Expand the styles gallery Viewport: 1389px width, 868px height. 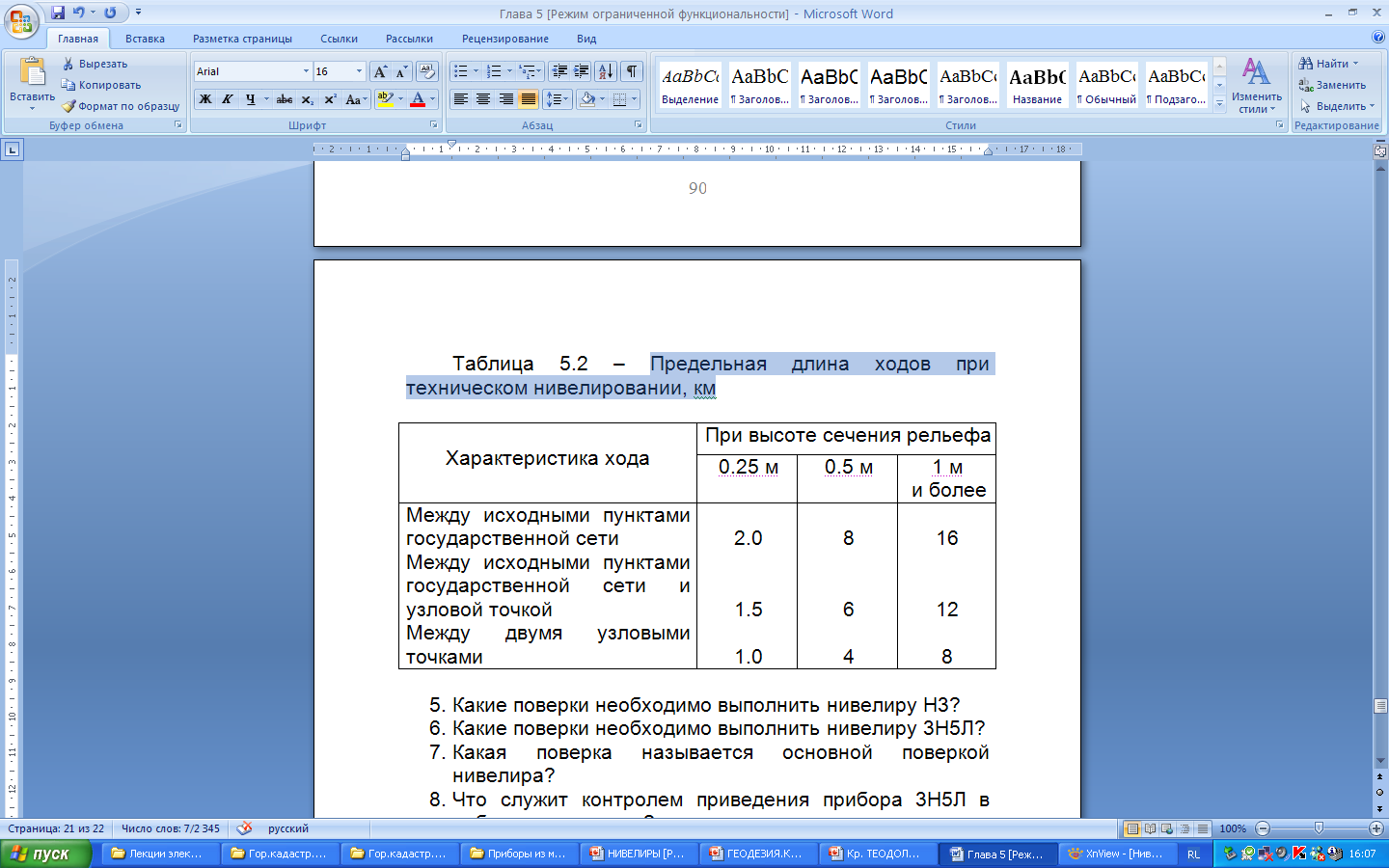point(1219,102)
